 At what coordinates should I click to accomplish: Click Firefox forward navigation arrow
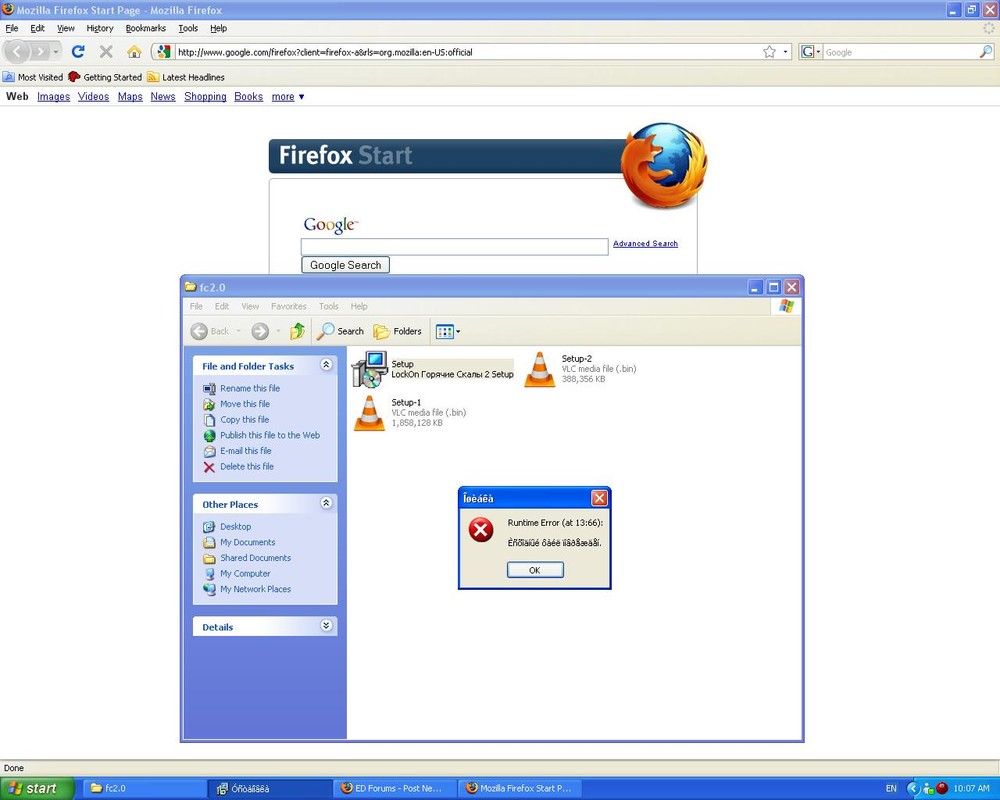(x=40, y=52)
